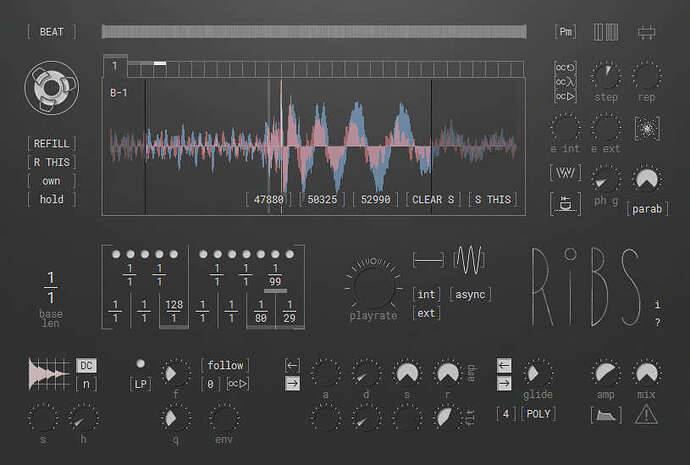Toggle the 'hold' button

[x=51, y=199]
